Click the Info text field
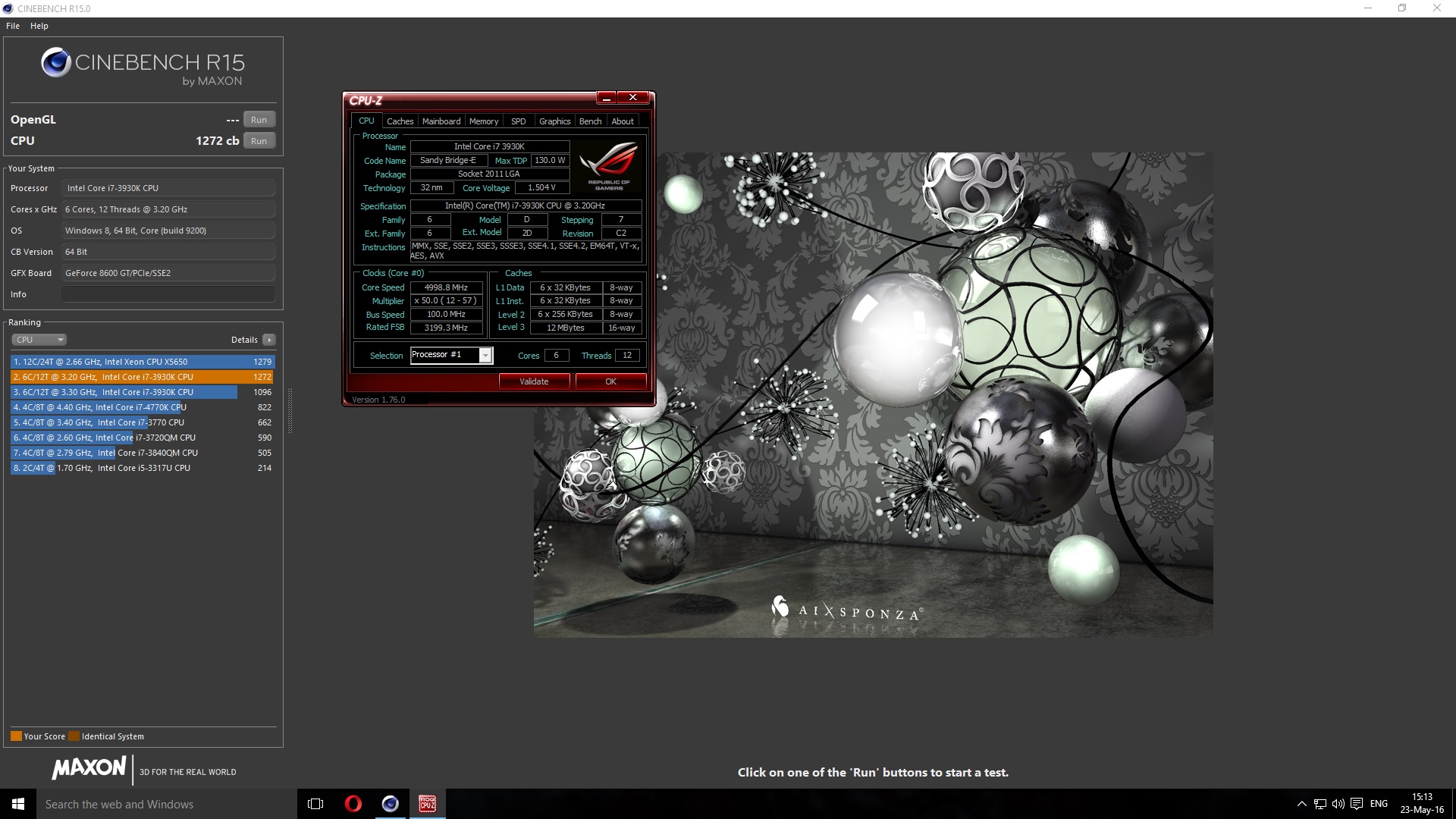 168,294
